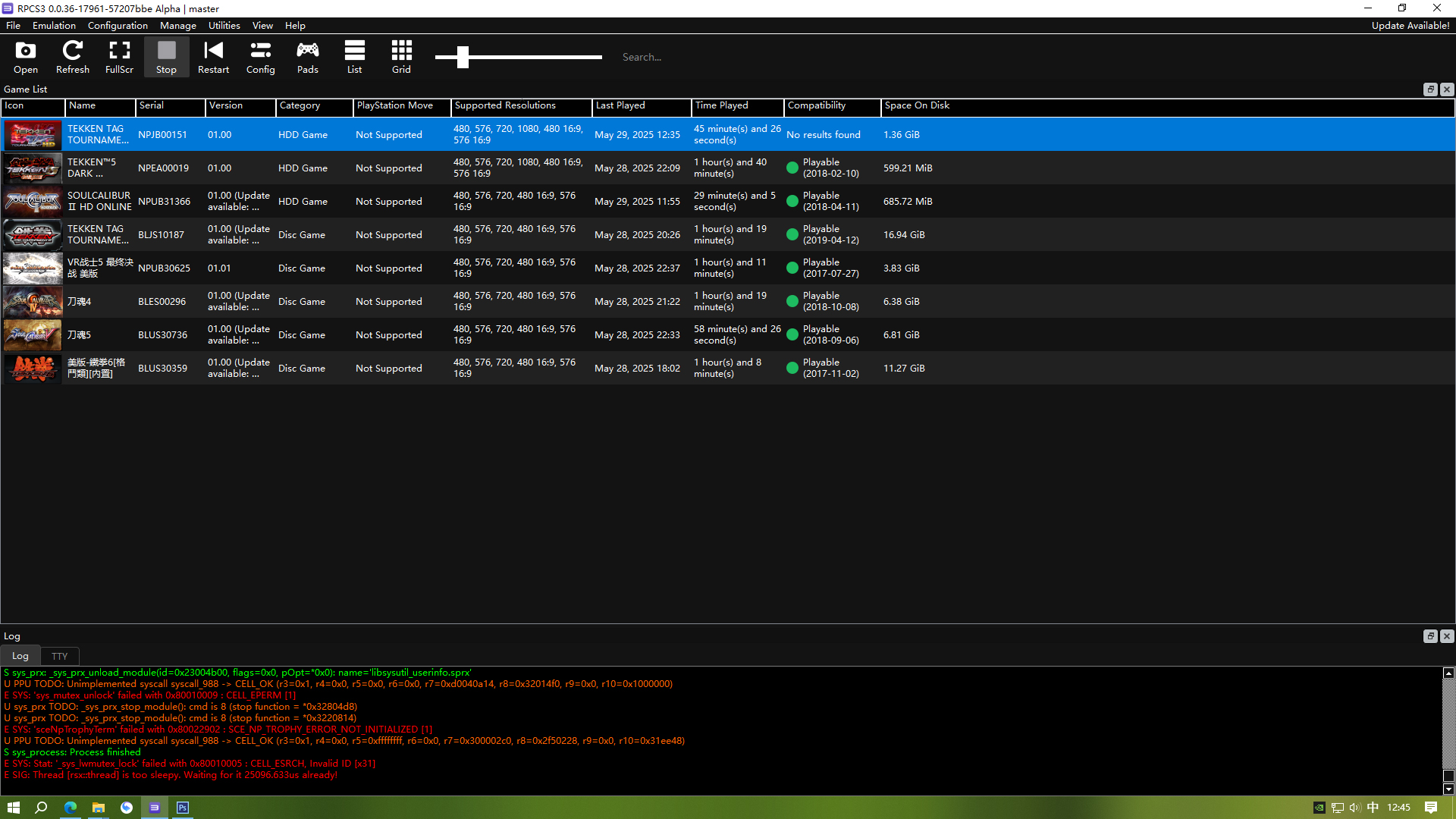Adjust the icon size slider handle
This screenshot has width=1456, height=819.
click(x=463, y=57)
